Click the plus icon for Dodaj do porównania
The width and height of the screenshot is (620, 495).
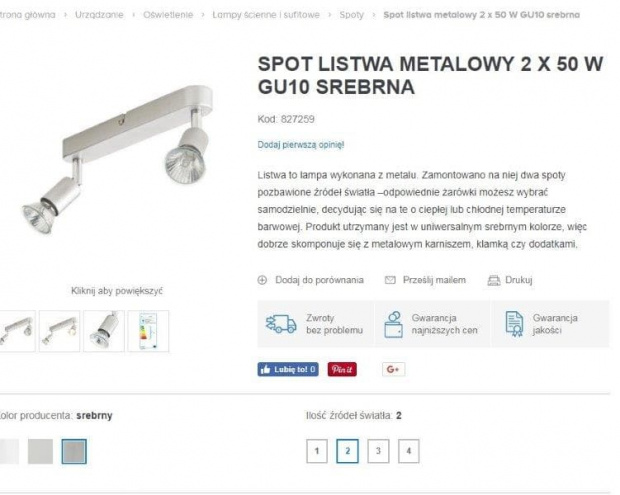pos(262,280)
